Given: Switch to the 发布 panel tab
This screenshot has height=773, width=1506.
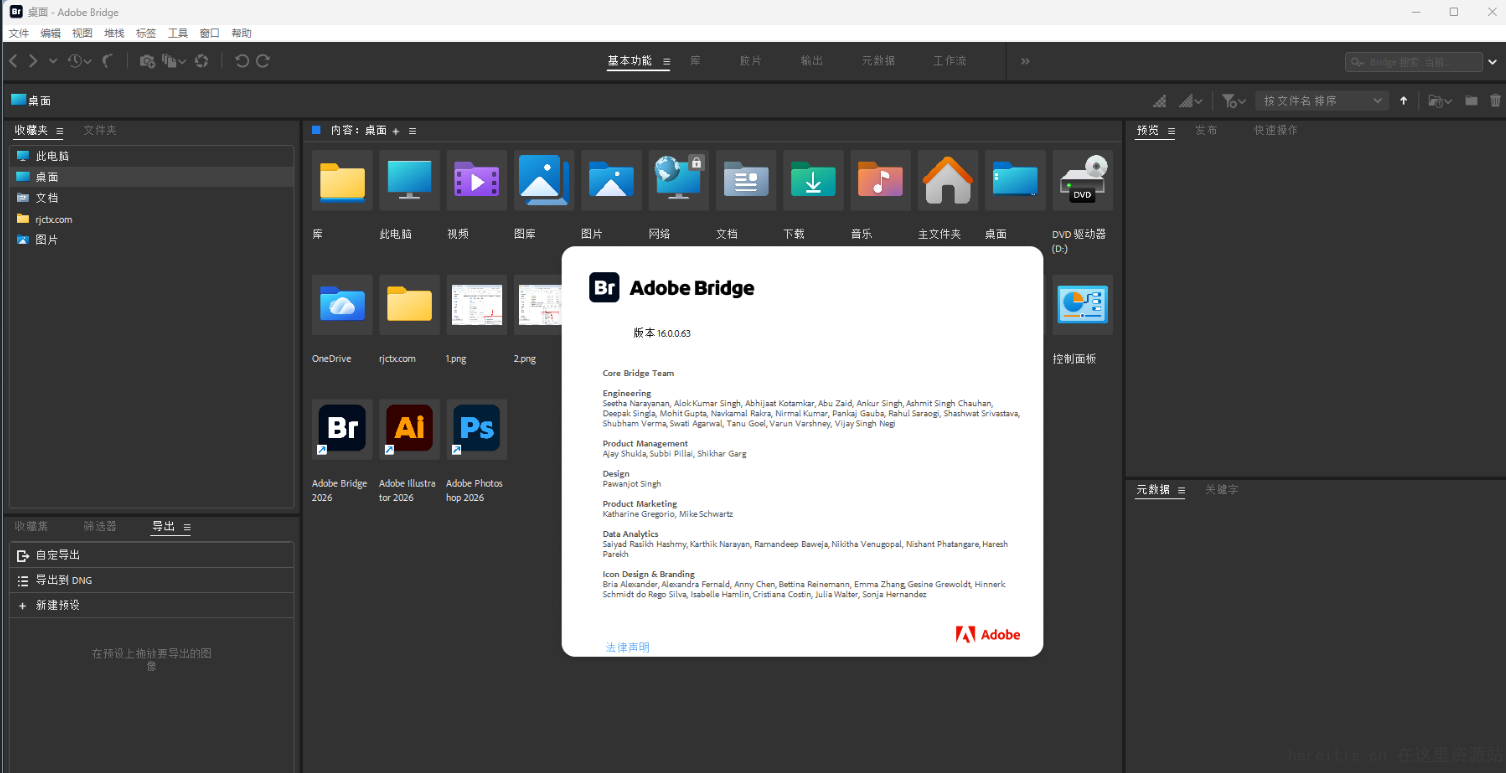Looking at the screenshot, I should click(x=1206, y=130).
